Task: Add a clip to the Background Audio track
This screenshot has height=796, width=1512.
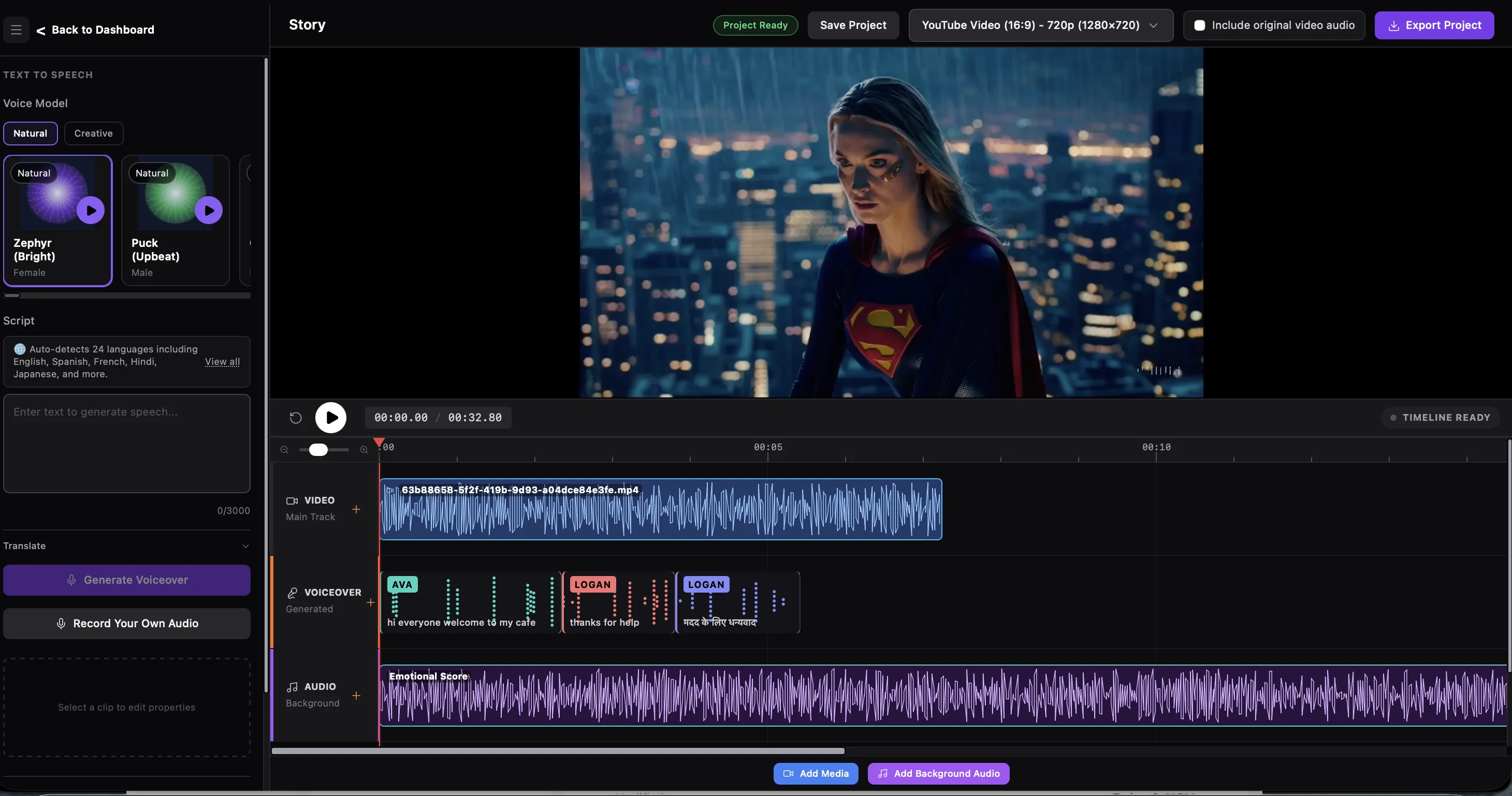Action: click(356, 696)
